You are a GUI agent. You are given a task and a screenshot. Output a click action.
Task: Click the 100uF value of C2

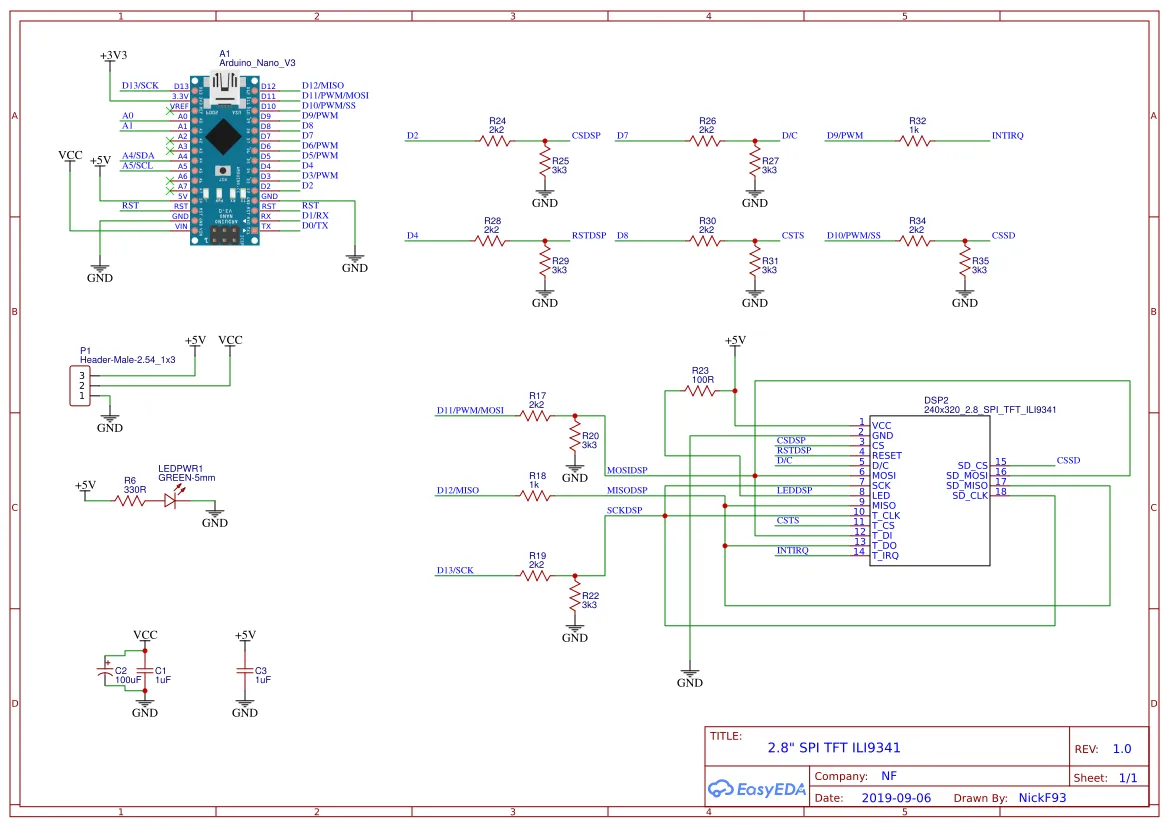127,680
